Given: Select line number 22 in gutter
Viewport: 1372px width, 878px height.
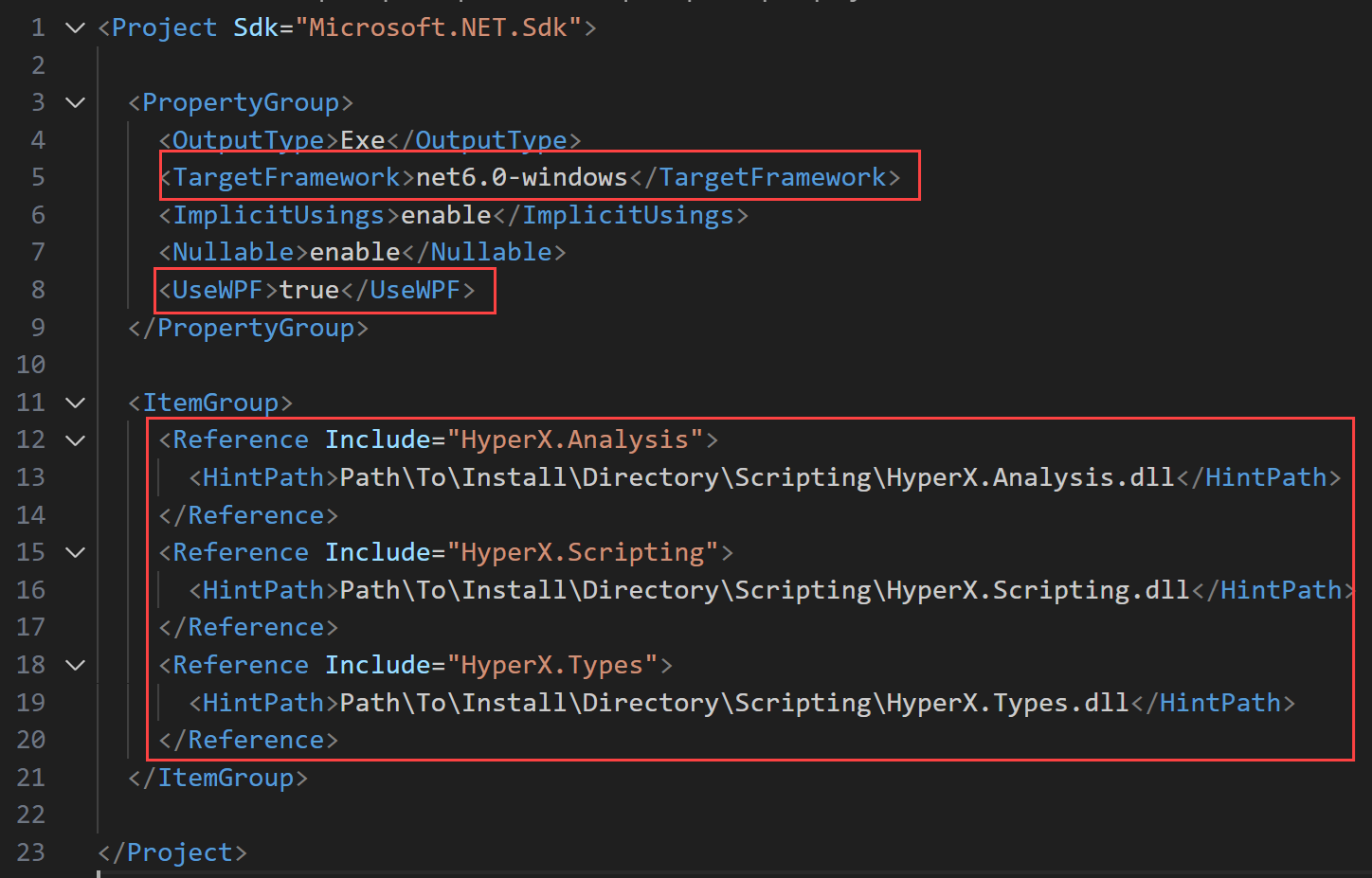Looking at the screenshot, I should (30, 815).
